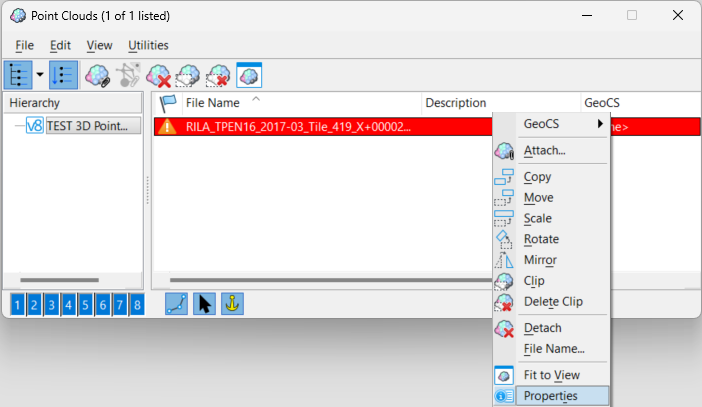Choose Attach... from the context menu
The image size is (702, 407).
551,150
